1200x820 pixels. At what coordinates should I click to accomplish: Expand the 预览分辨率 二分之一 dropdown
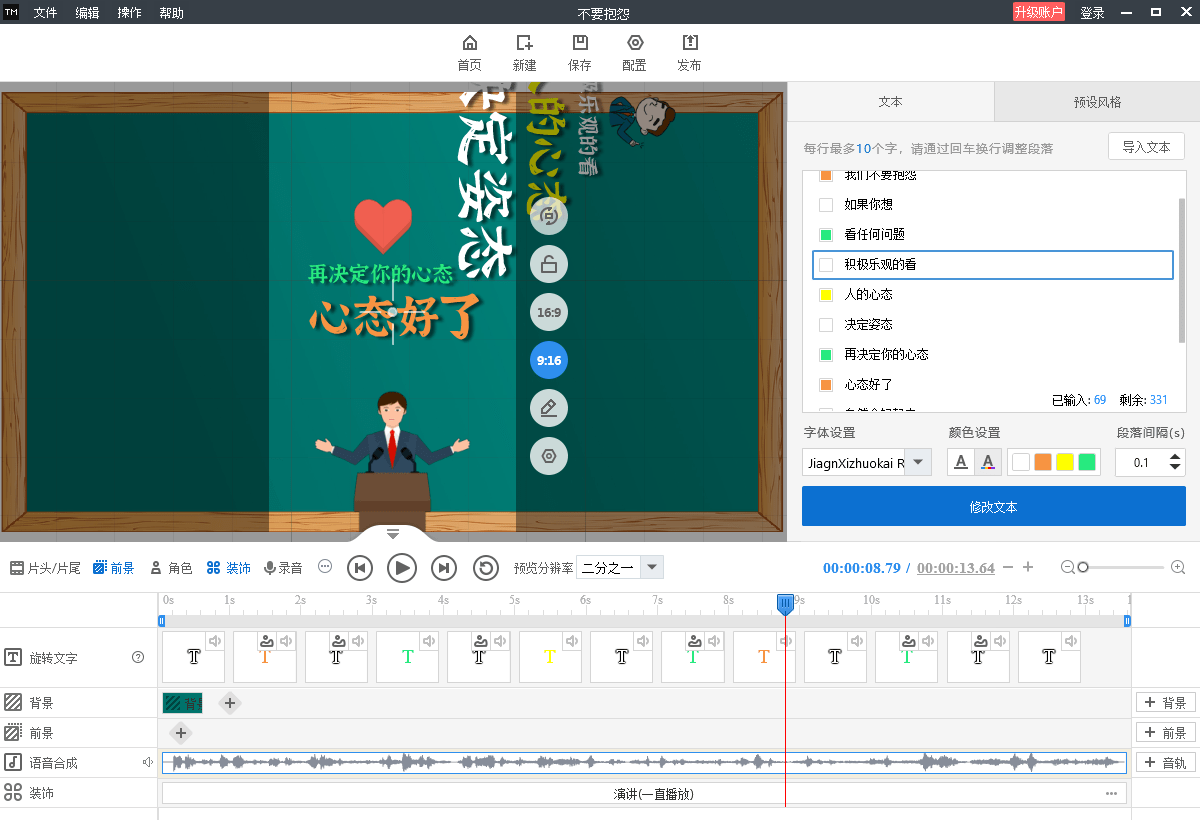[x=652, y=568]
